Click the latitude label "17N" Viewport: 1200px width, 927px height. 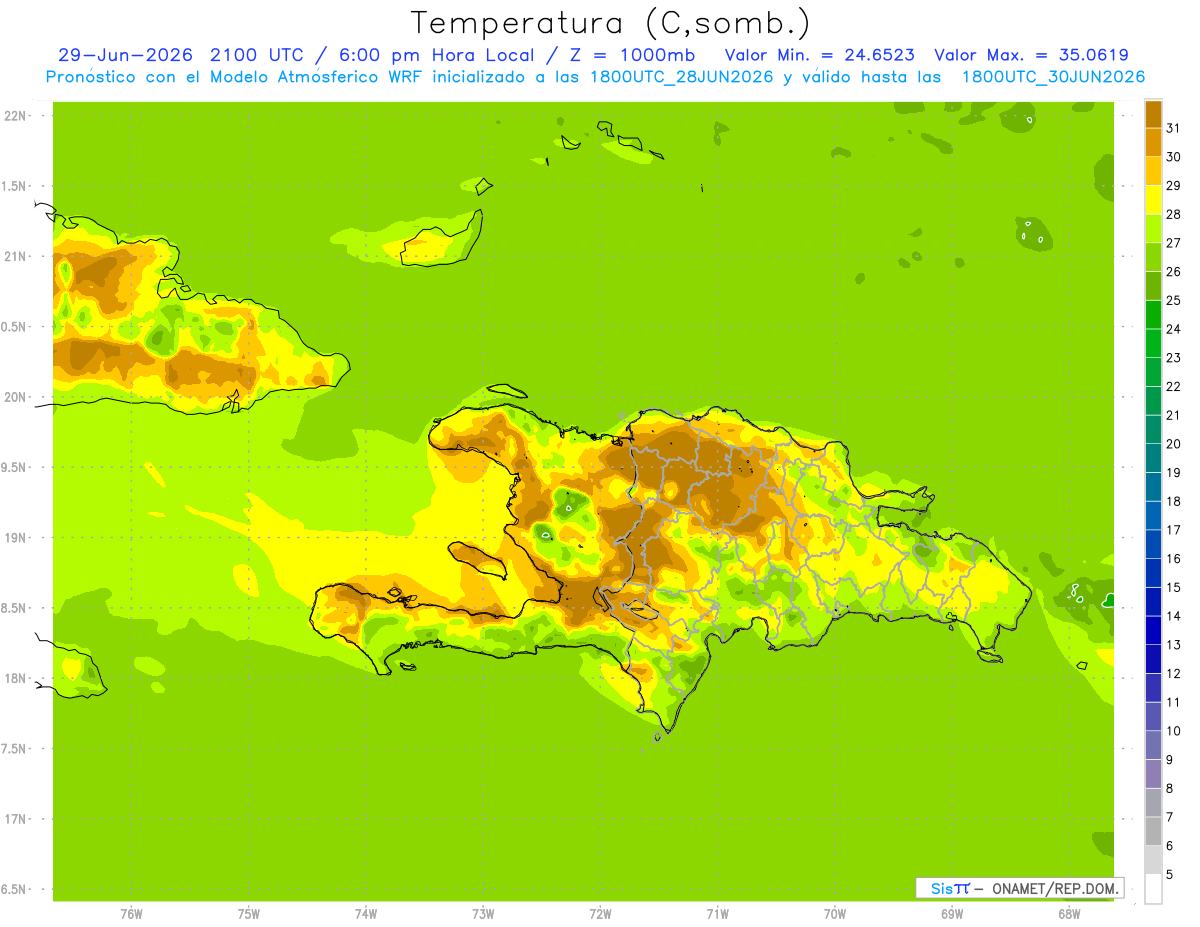coord(15,819)
